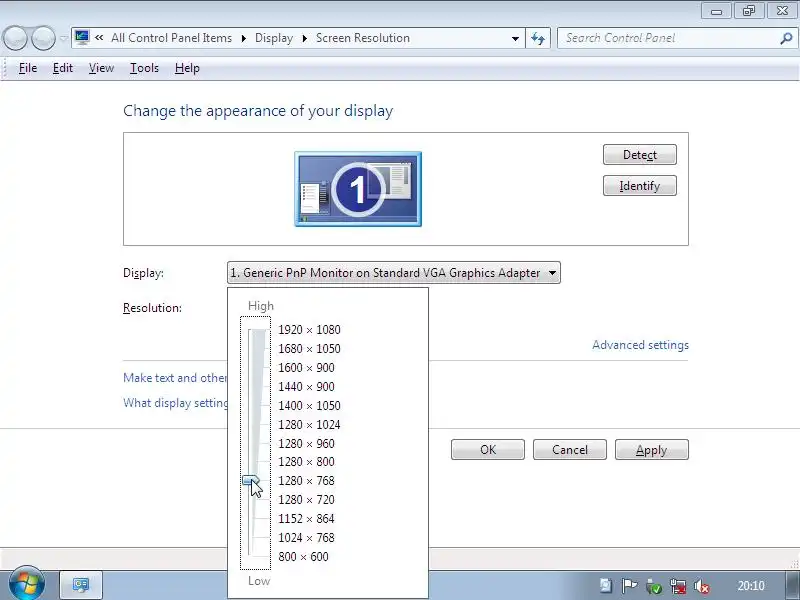Click the resolution slider thumb
The width and height of the screenshot is (800, 600).
[x=251, y=480]
